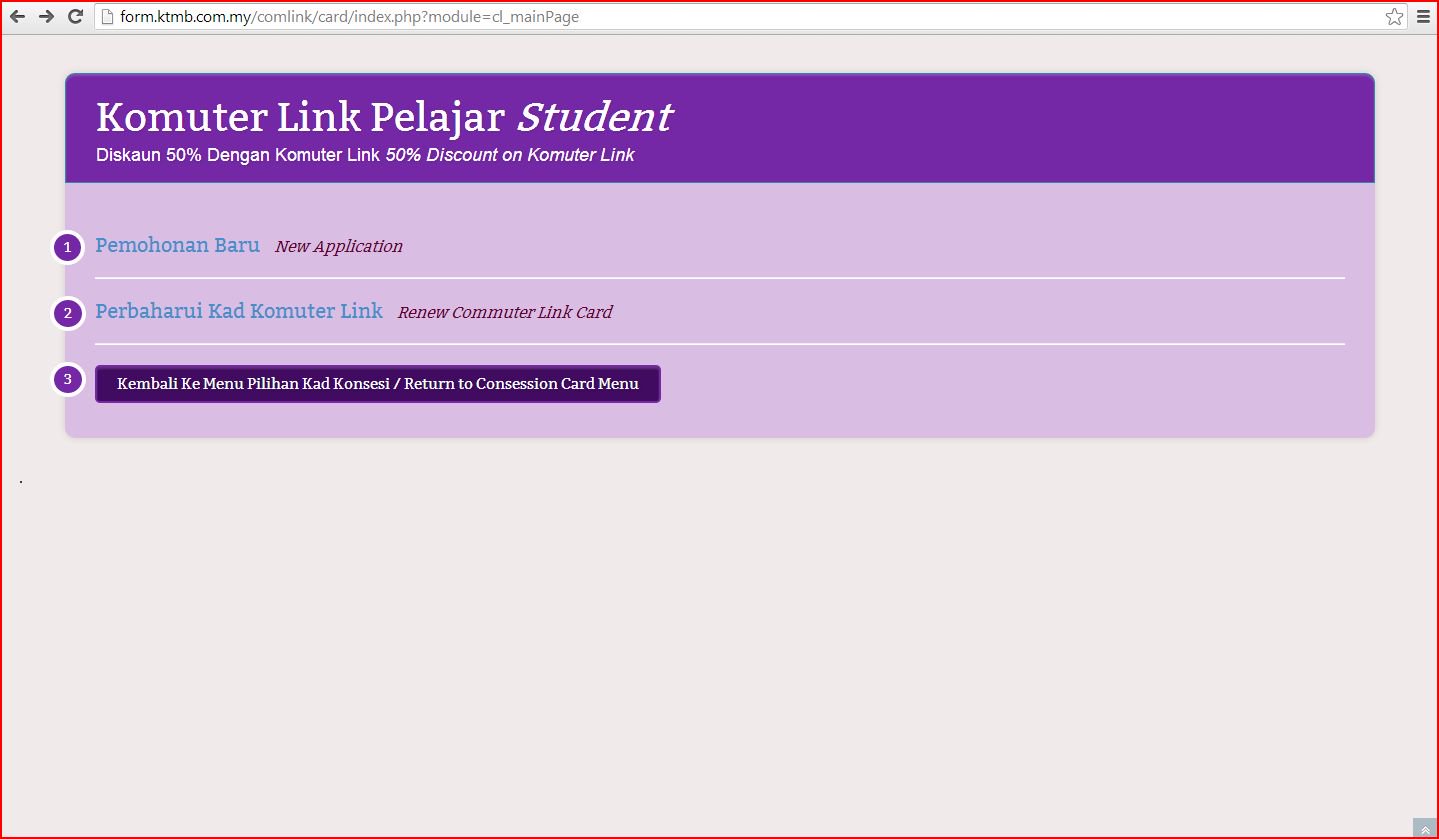Viewport: 1439px width, 839px height.
Task: Click the italic text "Renew Commuter Link Card"
Action: coord(505,312)
